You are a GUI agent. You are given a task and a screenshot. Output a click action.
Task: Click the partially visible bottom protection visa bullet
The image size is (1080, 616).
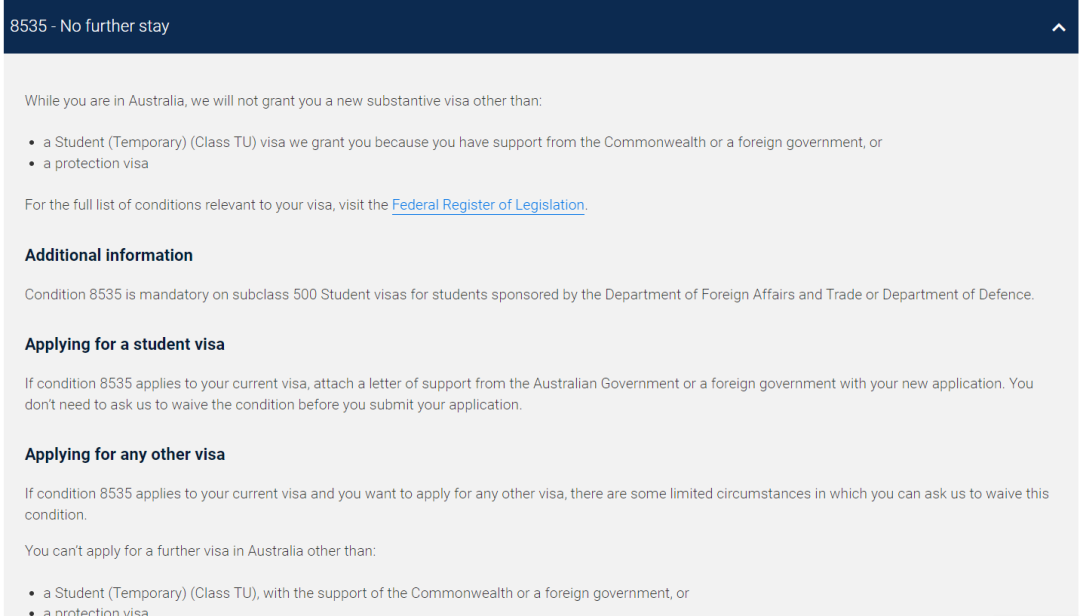96,611
